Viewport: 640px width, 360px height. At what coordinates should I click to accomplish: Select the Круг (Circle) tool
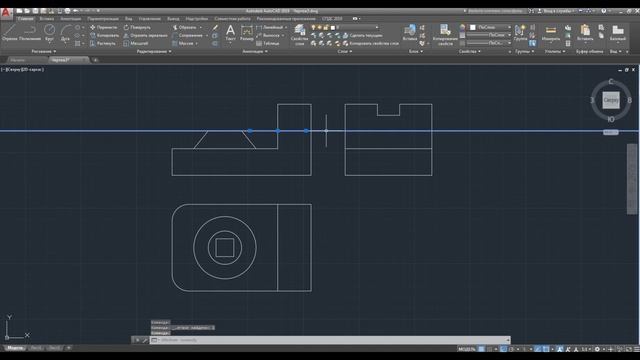pos(49,33)
